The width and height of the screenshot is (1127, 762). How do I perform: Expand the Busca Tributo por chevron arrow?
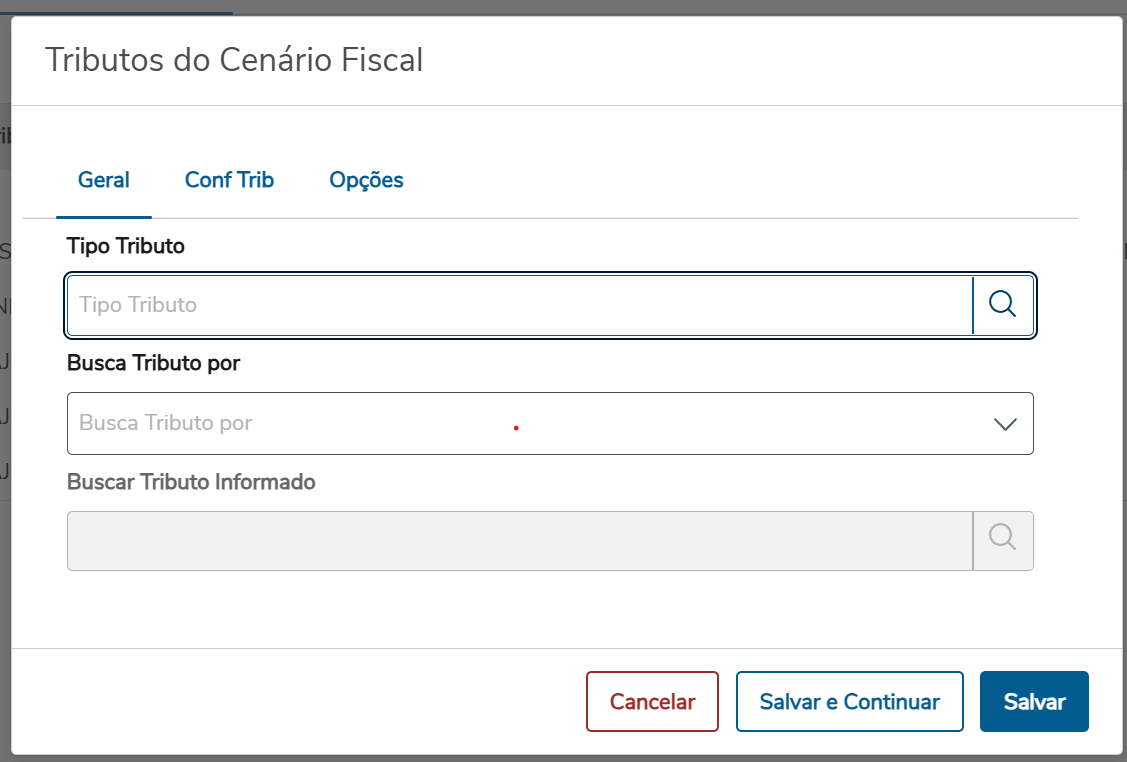(x=1005, y=424)
